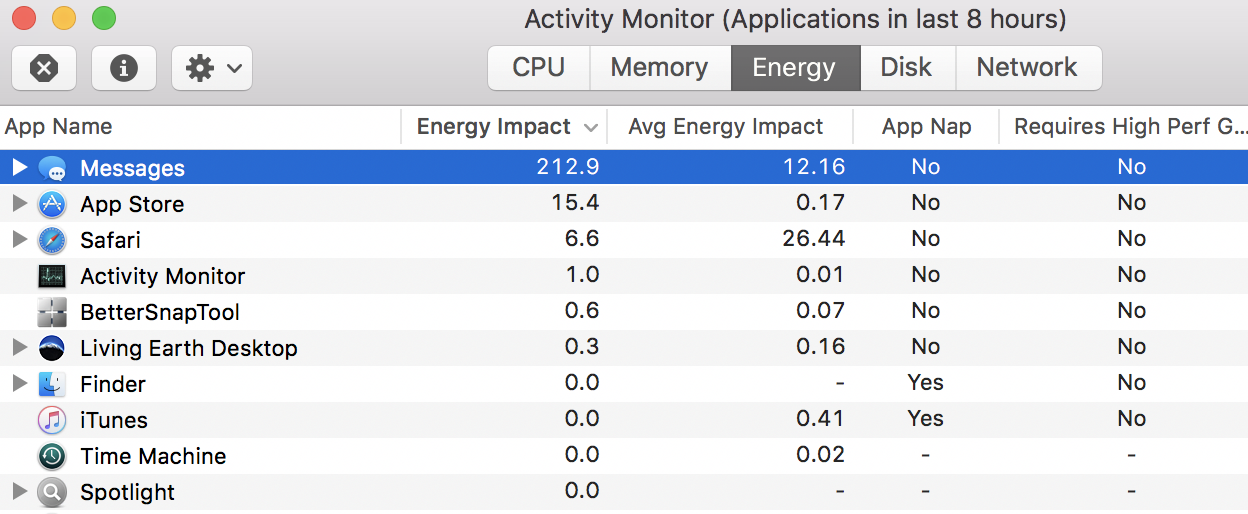Select the App Store row name
The height and width of the screenshot is (514, 1248).
tap(132, 204)
